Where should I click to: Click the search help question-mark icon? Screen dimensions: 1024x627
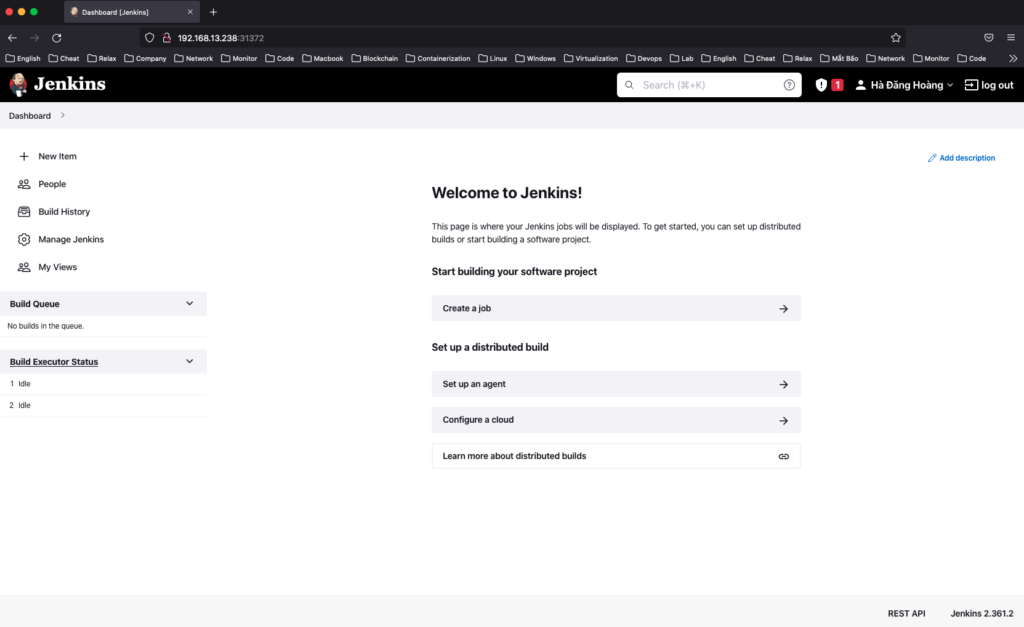pyautogui.click(x=789, y=85)
